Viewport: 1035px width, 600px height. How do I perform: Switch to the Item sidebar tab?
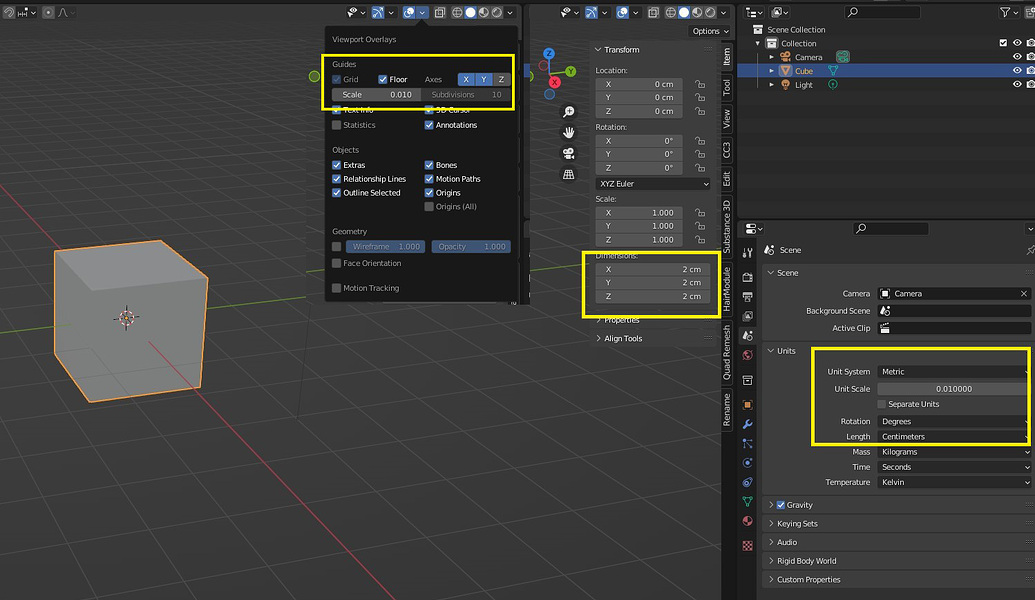(x=727, y=56)
